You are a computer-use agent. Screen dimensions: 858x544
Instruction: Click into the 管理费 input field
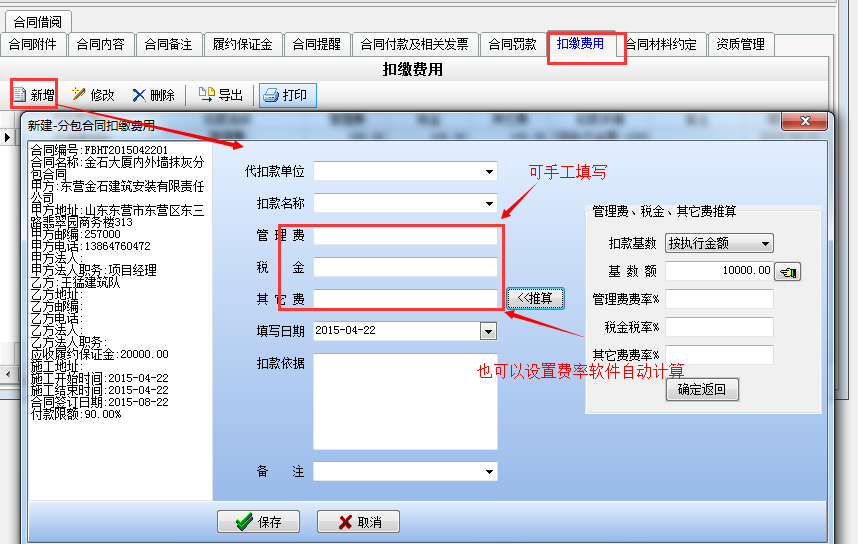tap(405, 236)
